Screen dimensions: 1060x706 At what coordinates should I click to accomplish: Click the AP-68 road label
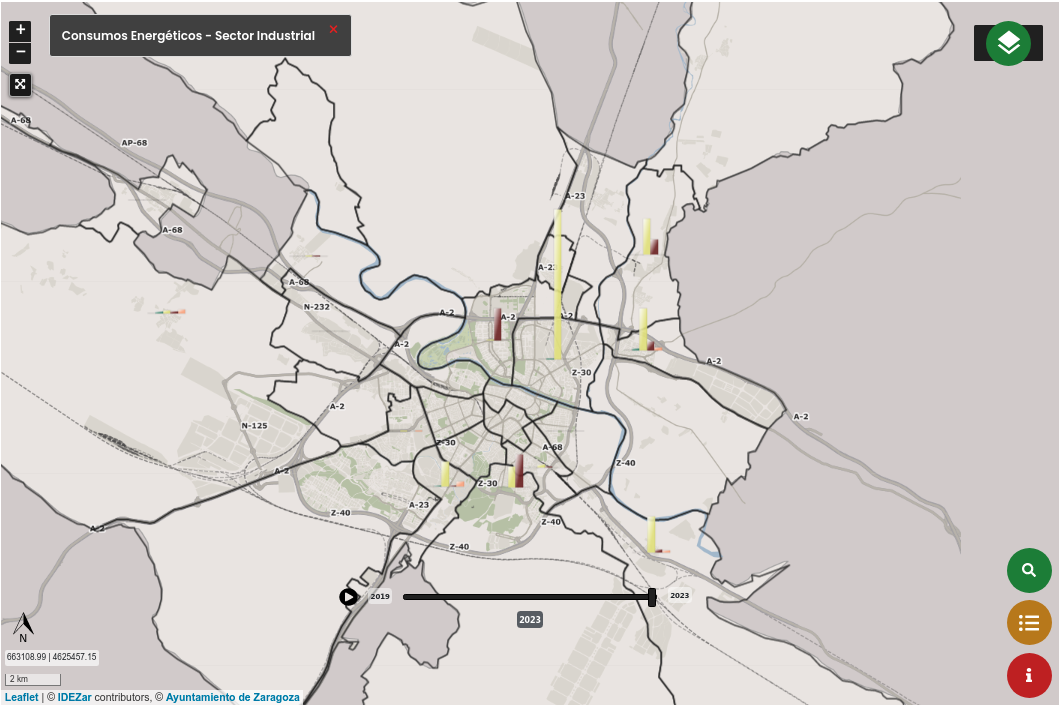click(x=134, y=143)
